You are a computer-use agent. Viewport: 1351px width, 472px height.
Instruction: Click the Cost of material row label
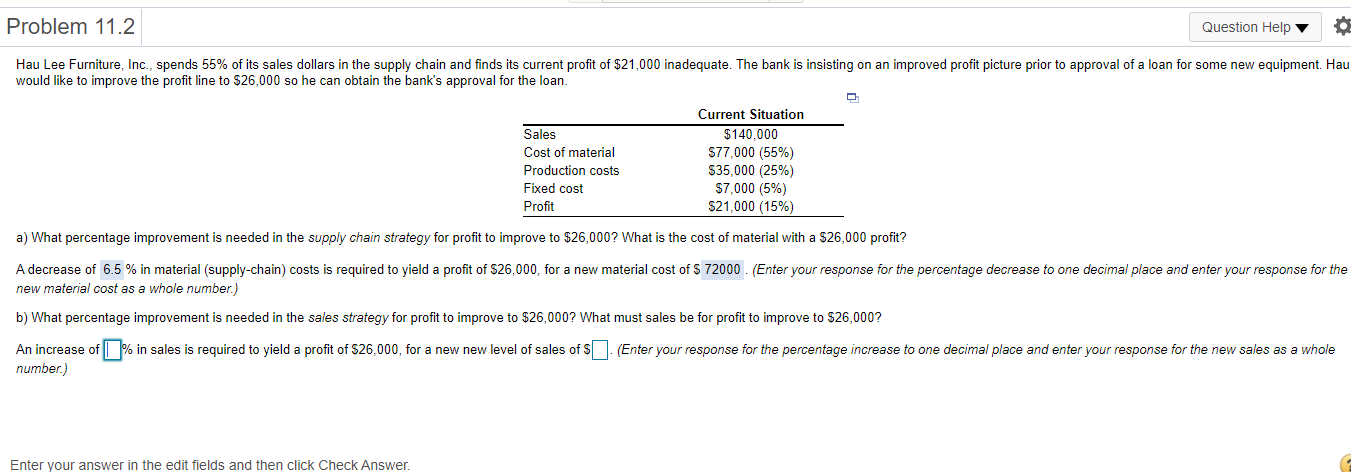pyautogui.click(x=569, y=152)
